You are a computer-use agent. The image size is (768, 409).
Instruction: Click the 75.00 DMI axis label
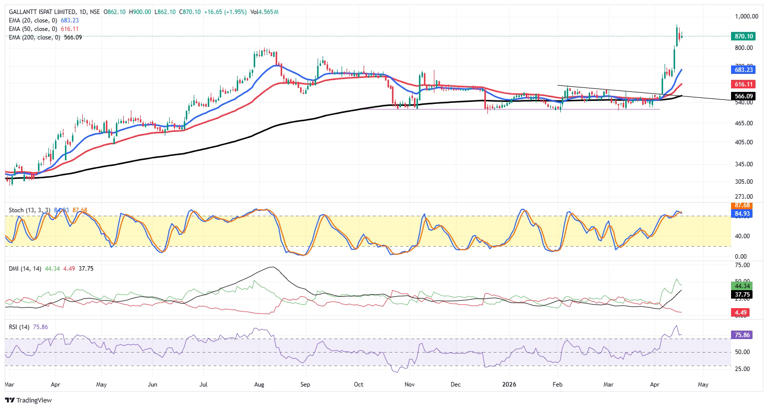pyautogui.click(x=743, y=265)
